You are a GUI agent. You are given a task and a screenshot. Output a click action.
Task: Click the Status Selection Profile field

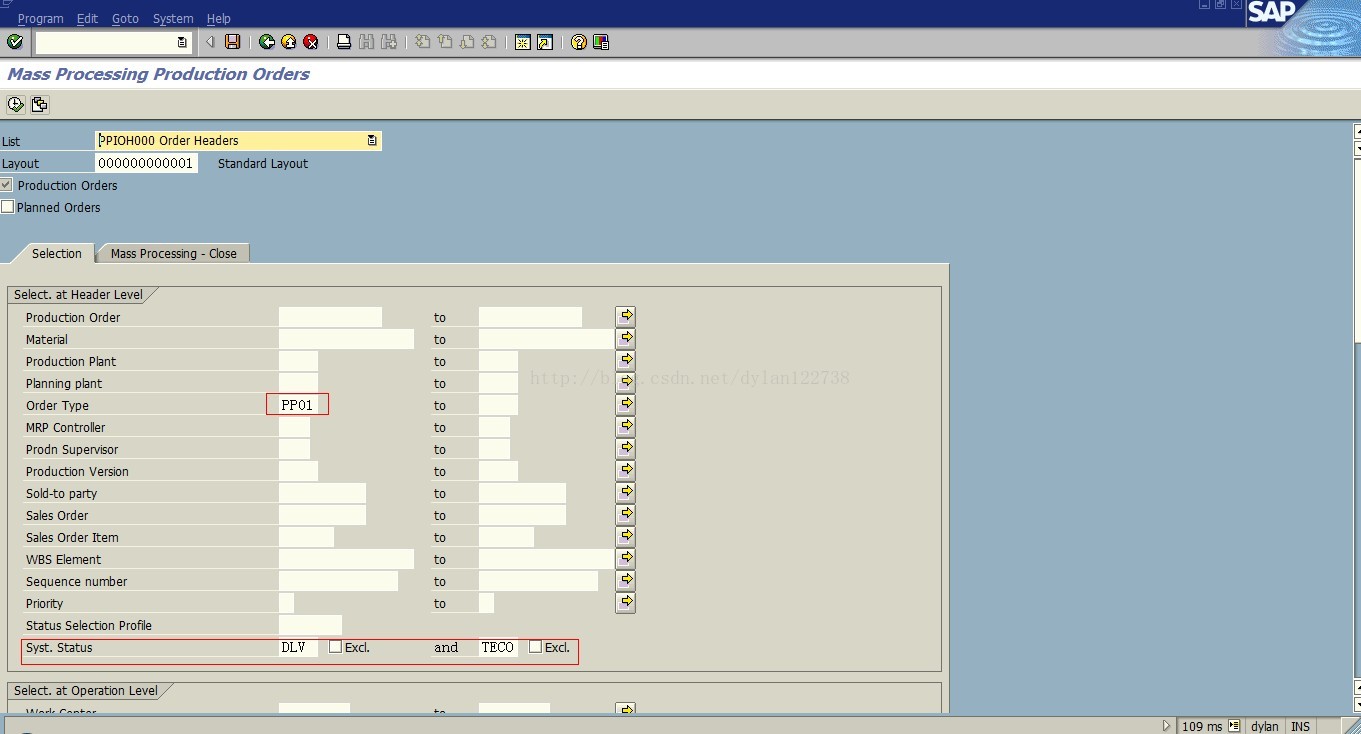point(310,625)
